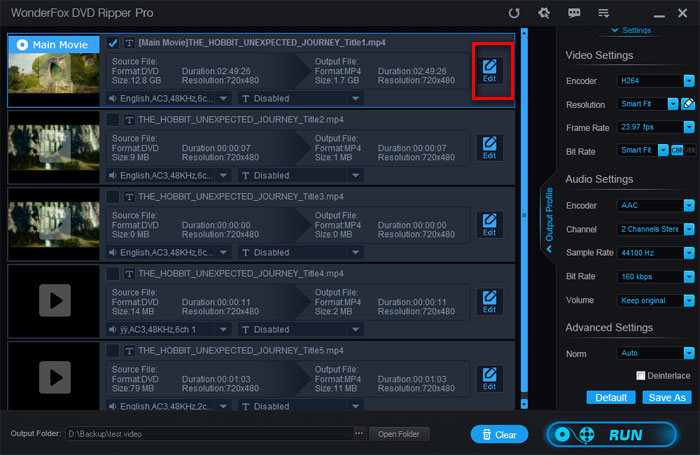Open the settings gear icon in title bar
The height and width of the screenshot is (455, 700).
pyautogui.click(x=544, y=13)
